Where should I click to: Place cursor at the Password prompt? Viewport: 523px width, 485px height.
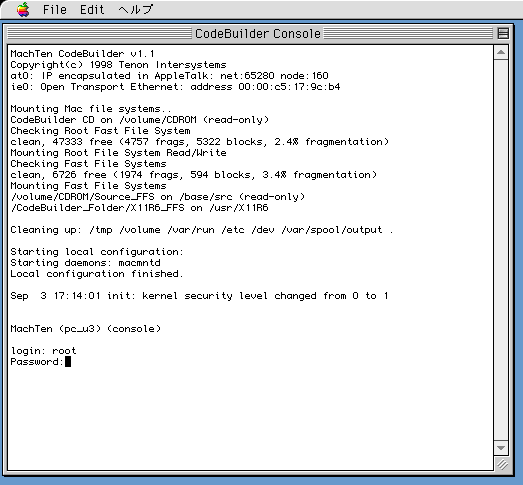tap(68, 362)
